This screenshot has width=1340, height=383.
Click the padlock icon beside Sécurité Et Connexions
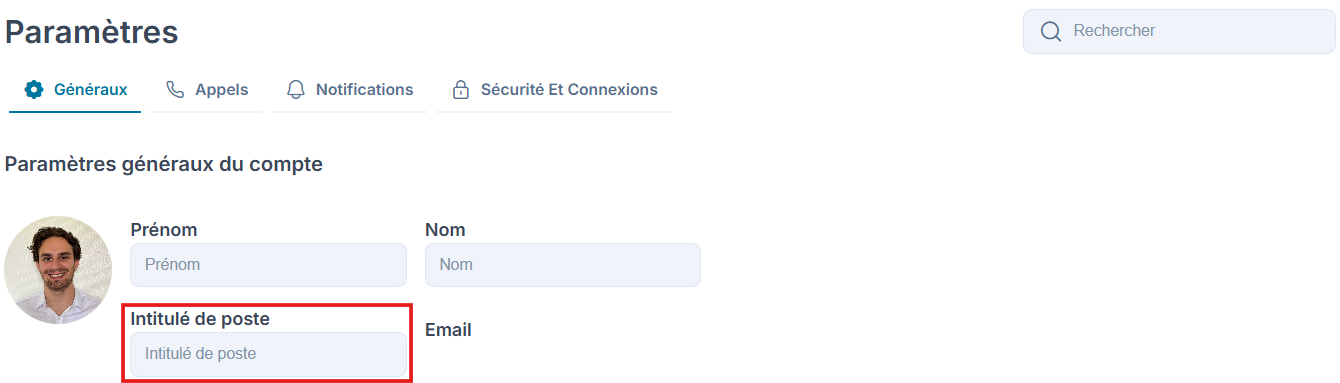(461, 90)
